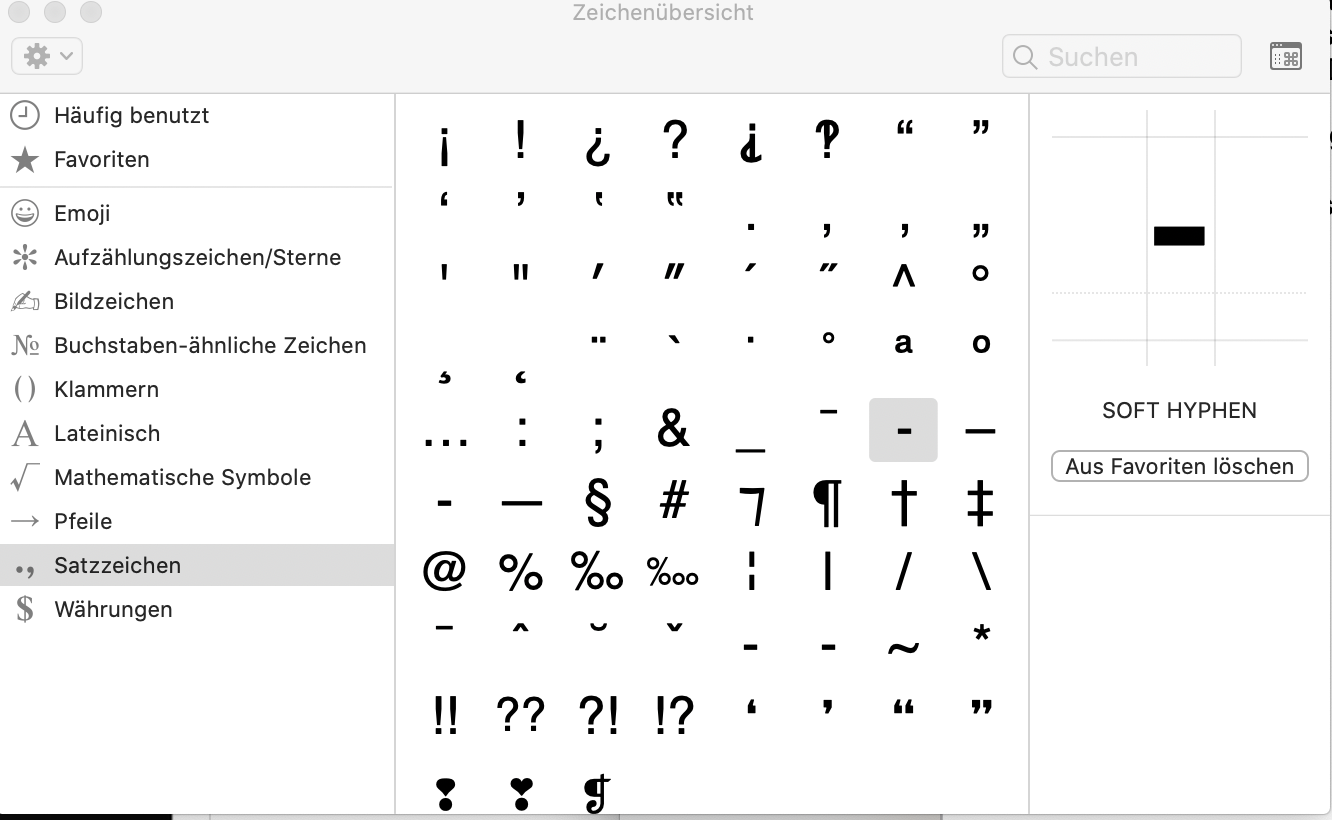Select Häufig benutzt in the sidebar

(x=197, y=115)
